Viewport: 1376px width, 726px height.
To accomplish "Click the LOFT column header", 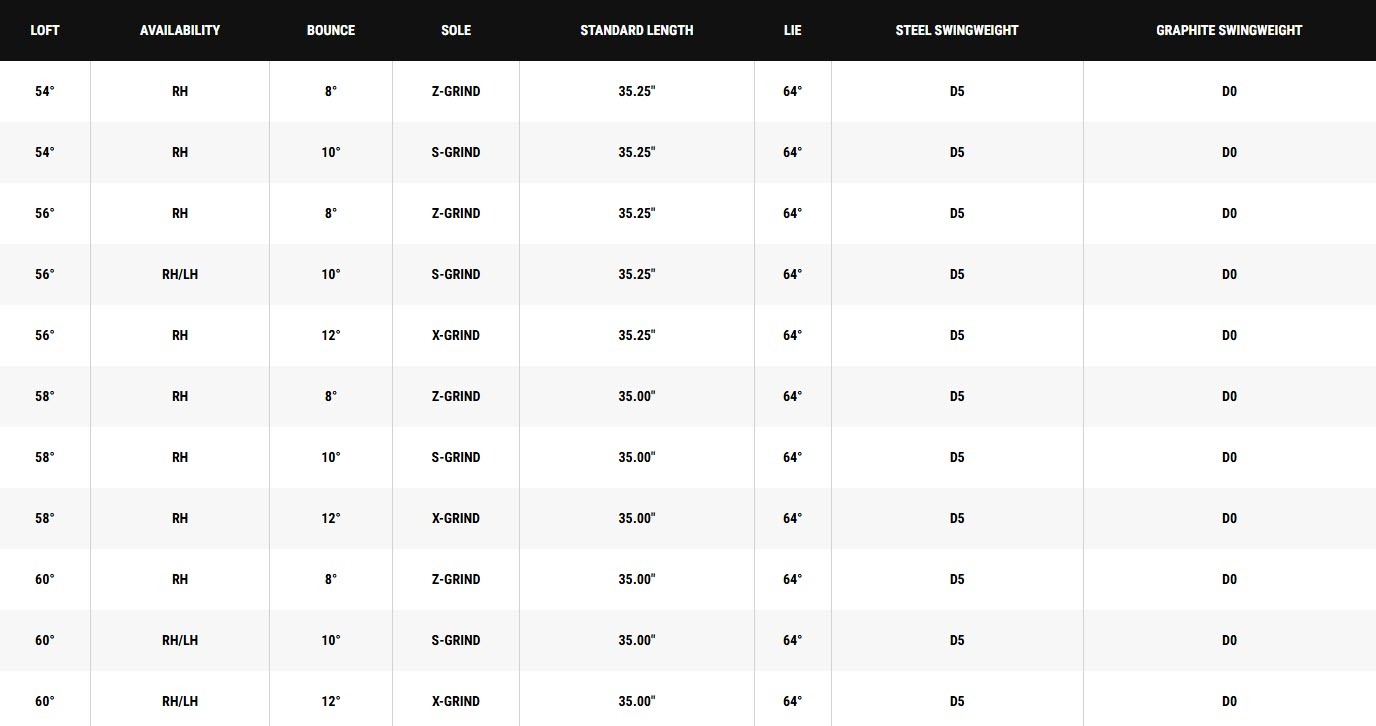I will (x=45, y=30).
